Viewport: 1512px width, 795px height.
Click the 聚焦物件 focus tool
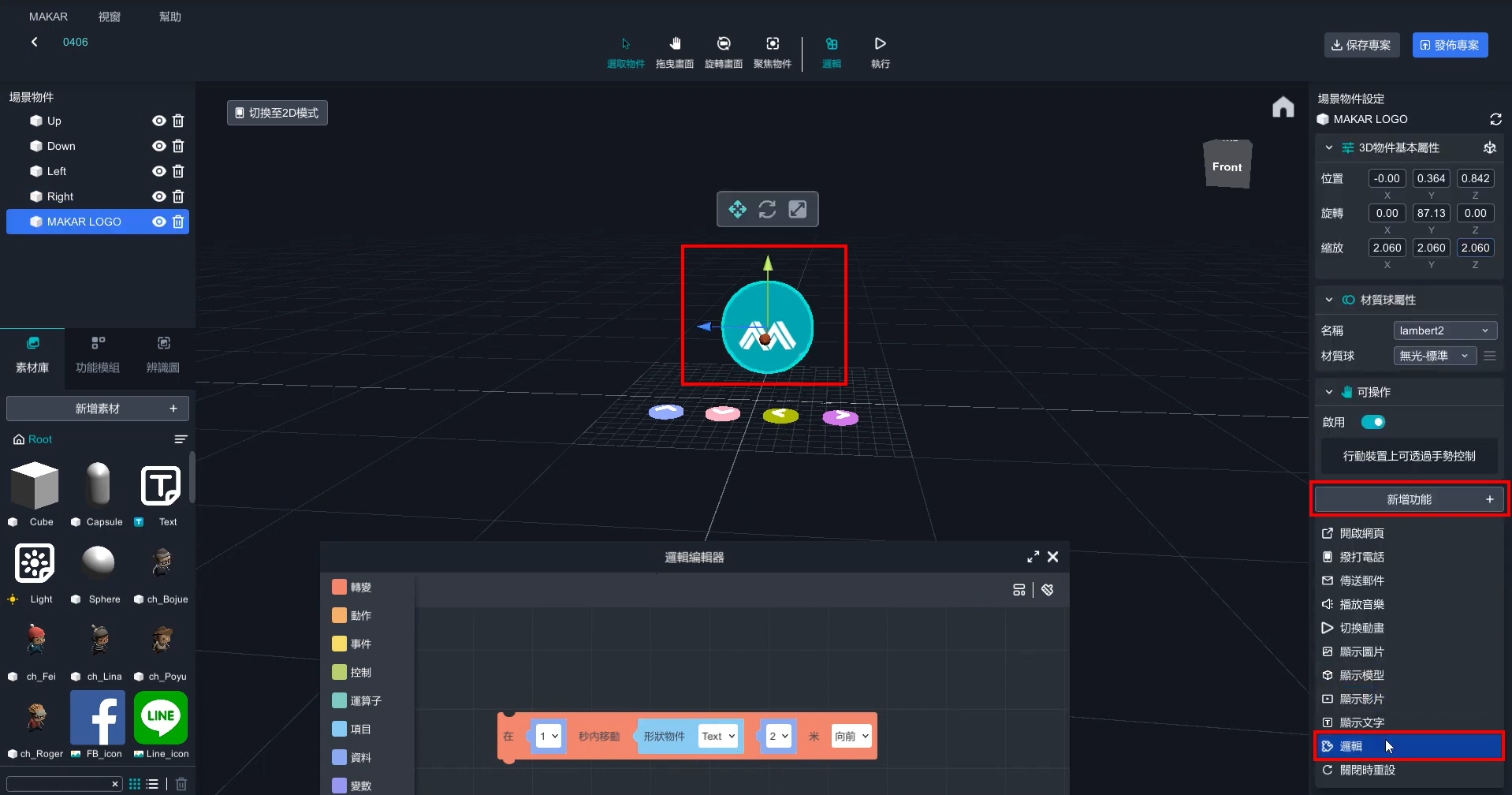(773, 52)
